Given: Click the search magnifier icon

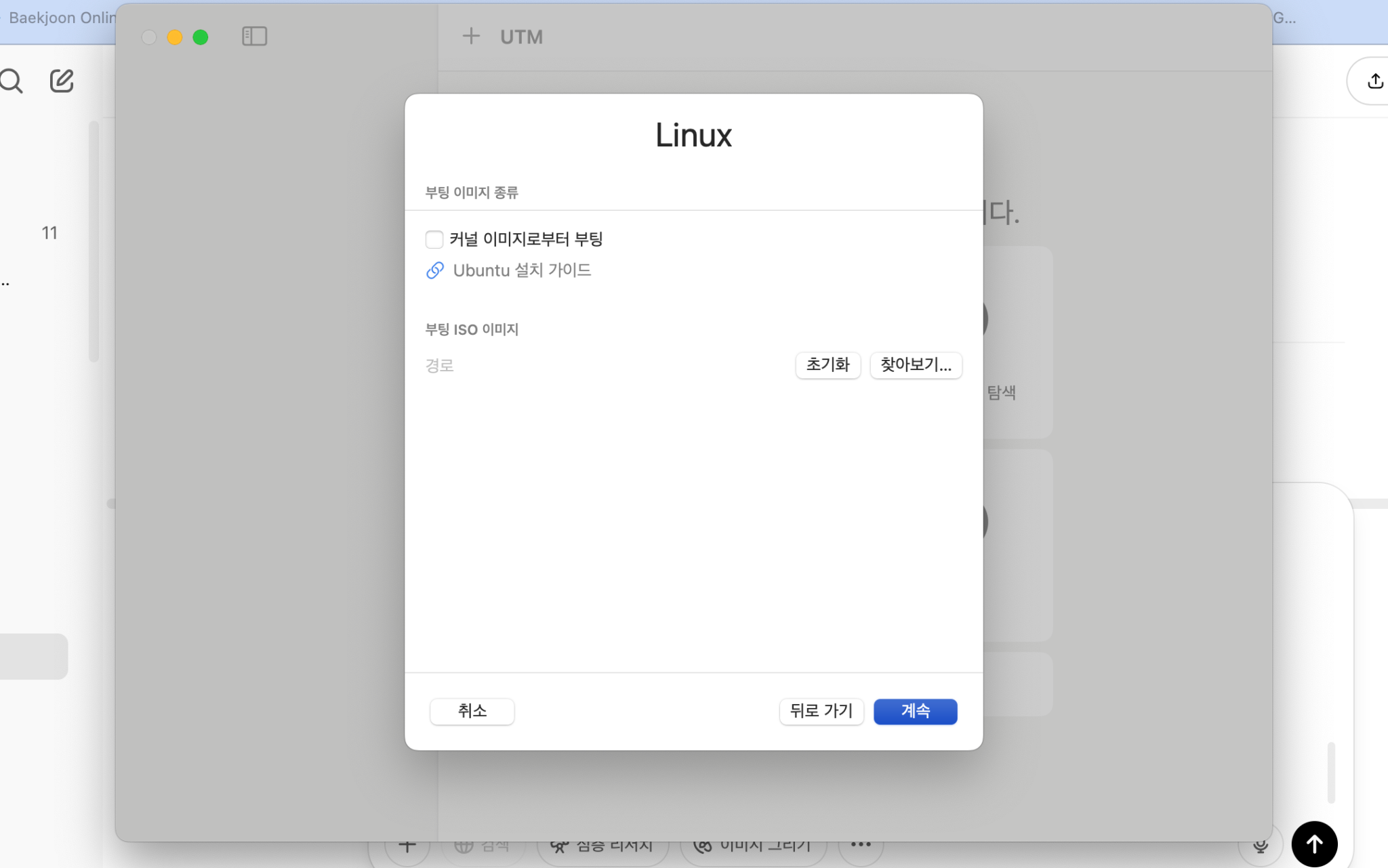Looking at the screenshot, I should (12, 81).
